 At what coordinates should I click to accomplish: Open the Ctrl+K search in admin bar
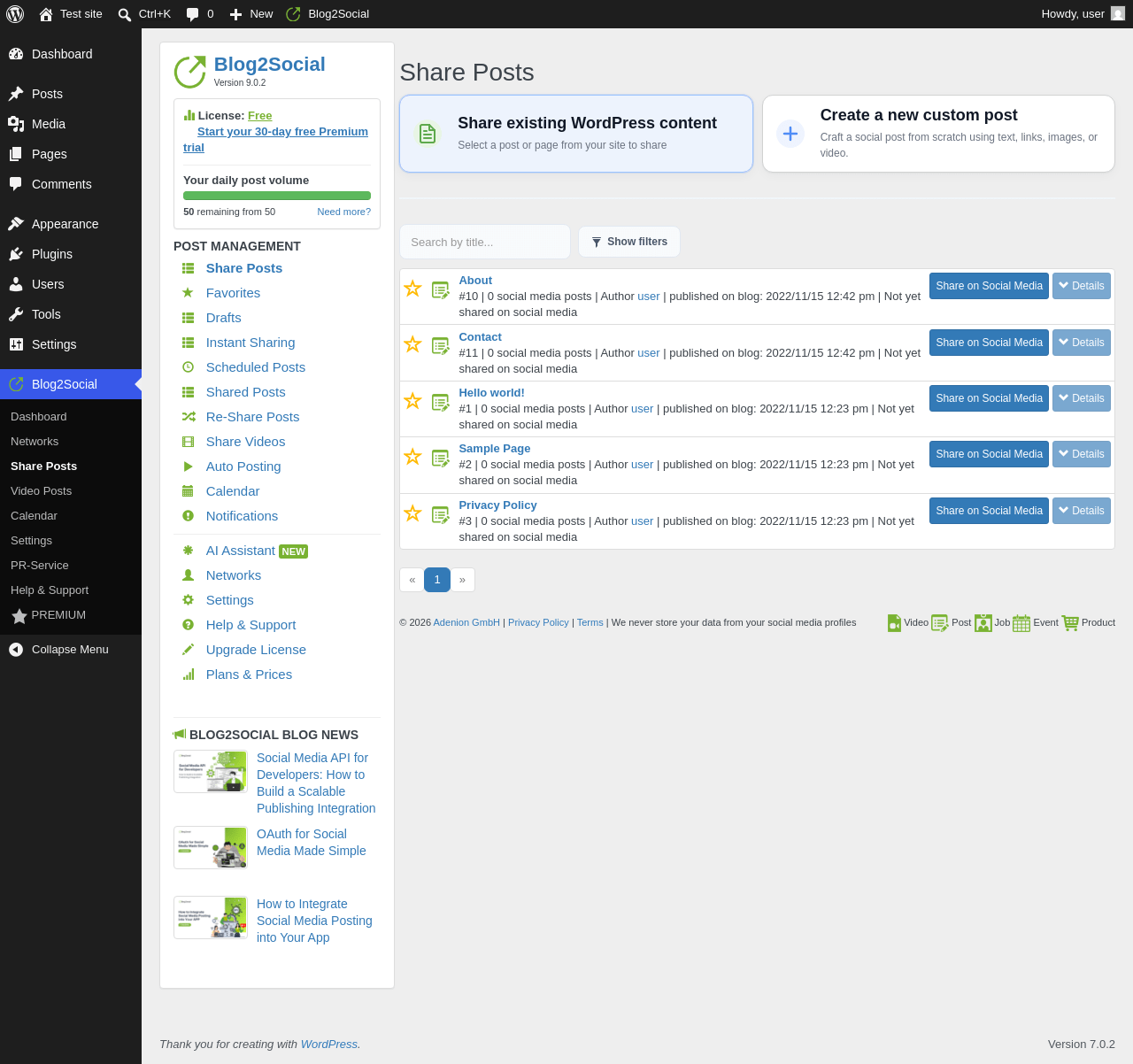tap(144, 14)
